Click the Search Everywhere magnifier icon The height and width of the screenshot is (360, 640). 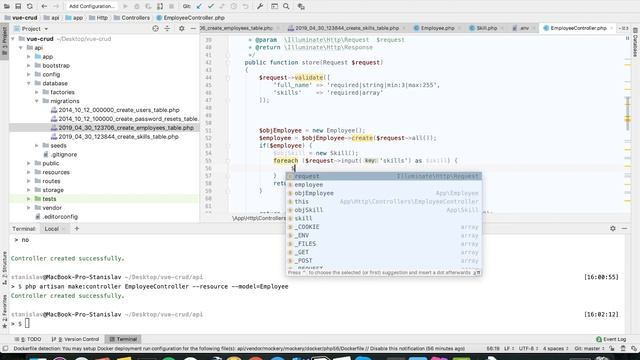(x=286, y=6)
